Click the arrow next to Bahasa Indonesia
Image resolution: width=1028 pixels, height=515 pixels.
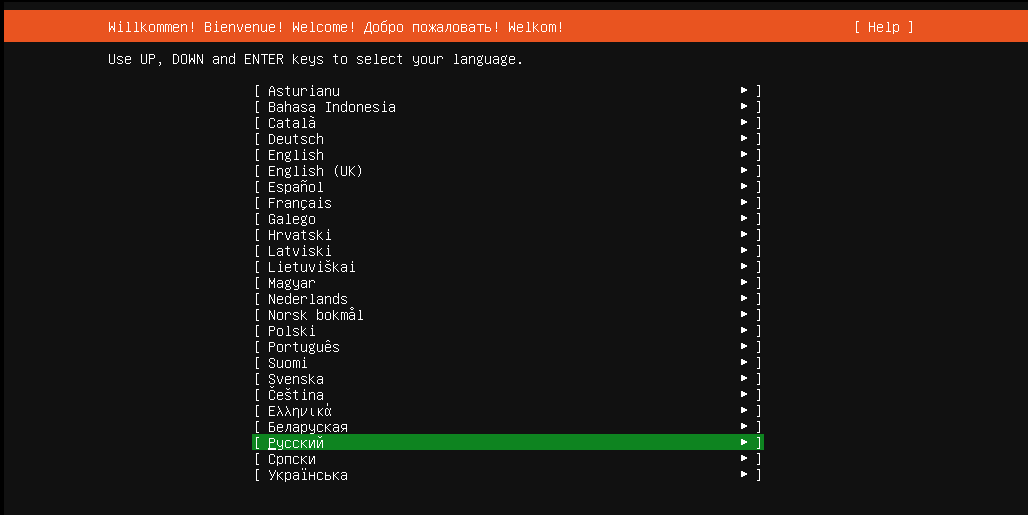[744, 107]
